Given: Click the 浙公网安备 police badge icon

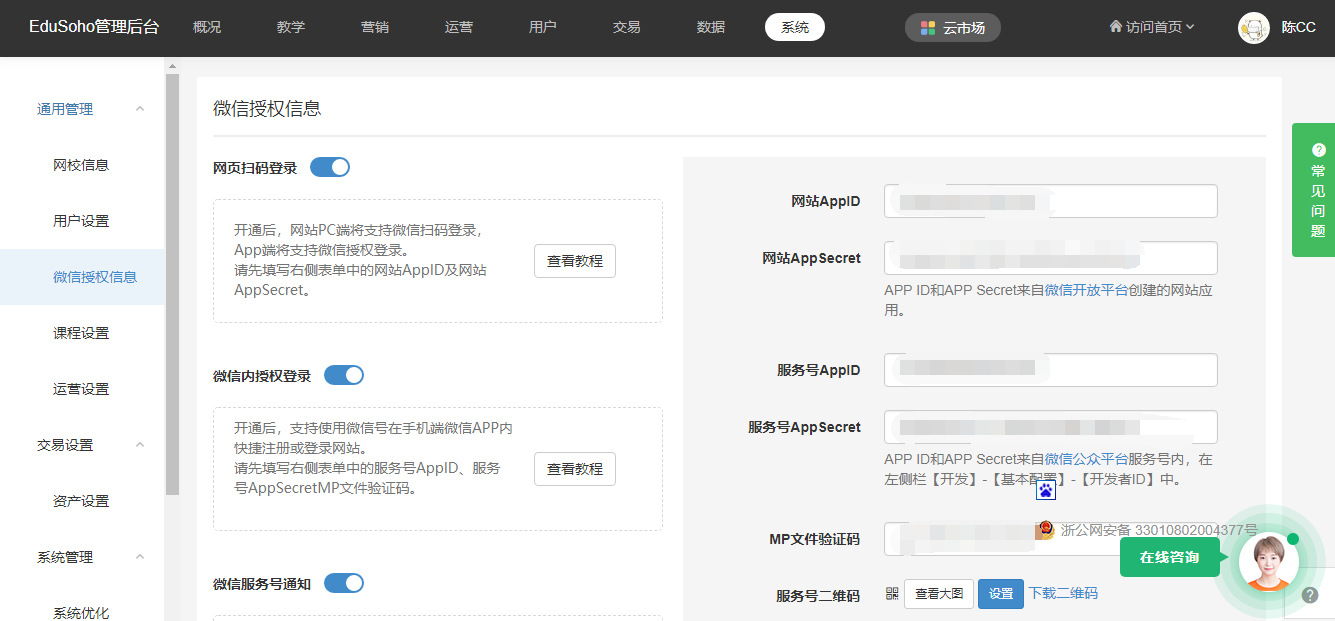Looking at the screenshot, I should pos(1046,530).
